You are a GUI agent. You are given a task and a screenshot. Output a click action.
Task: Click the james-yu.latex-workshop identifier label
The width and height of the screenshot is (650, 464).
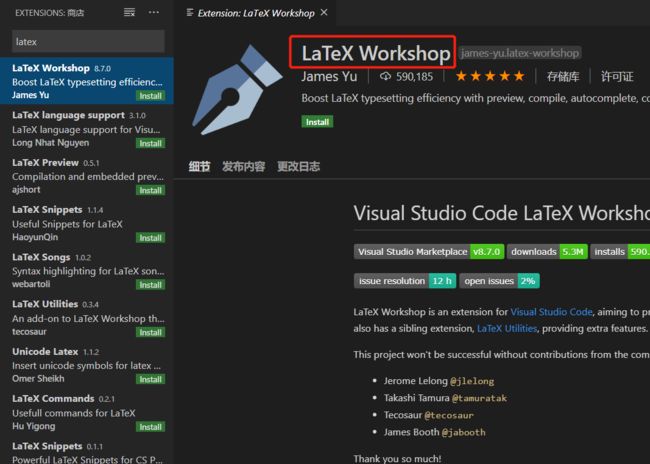[x=520, y=53]
